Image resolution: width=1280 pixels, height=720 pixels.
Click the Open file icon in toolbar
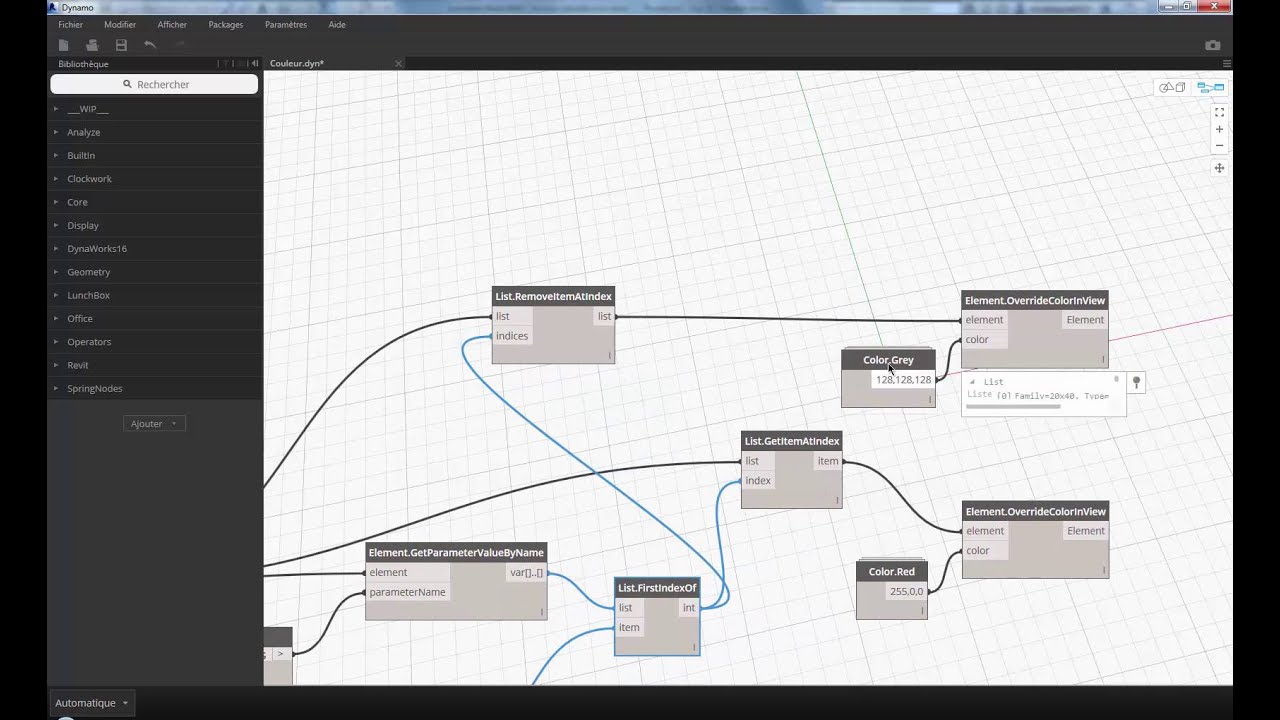92,45
